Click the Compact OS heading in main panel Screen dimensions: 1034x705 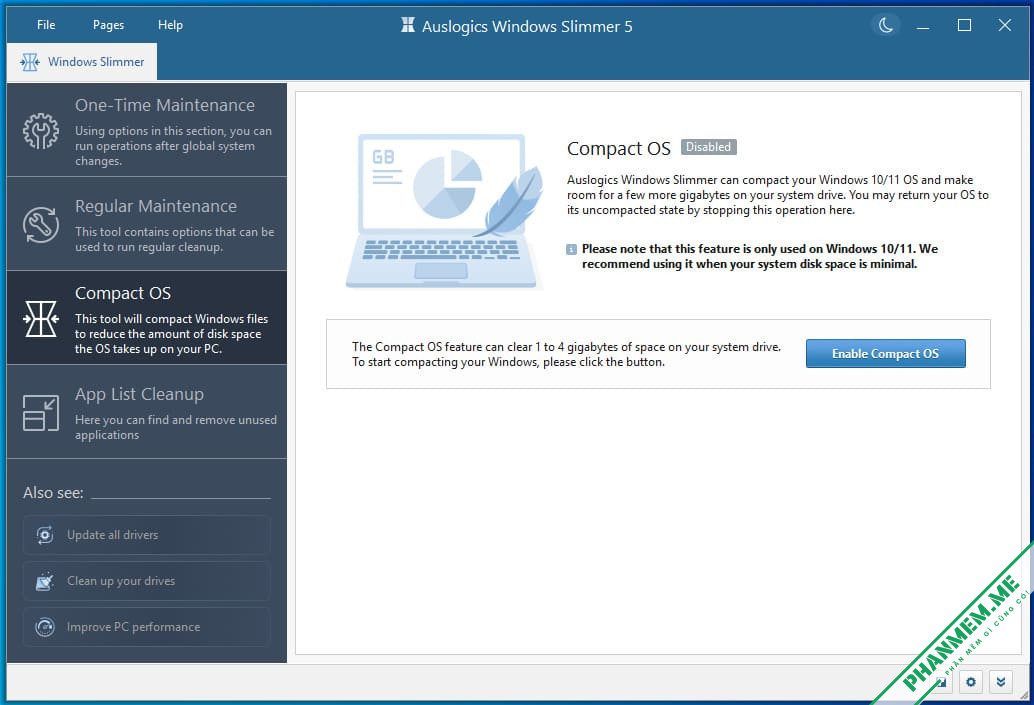pos(619,148)
